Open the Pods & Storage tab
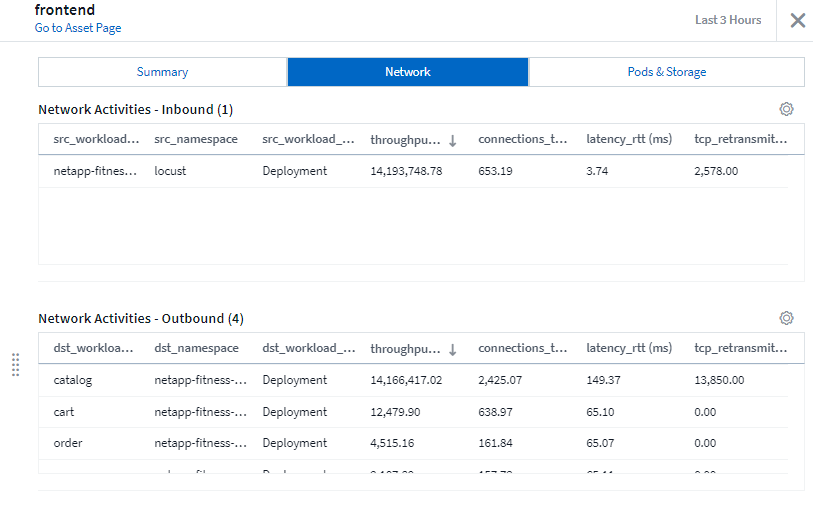Screen dimensions: 813x515 [666, 72]
